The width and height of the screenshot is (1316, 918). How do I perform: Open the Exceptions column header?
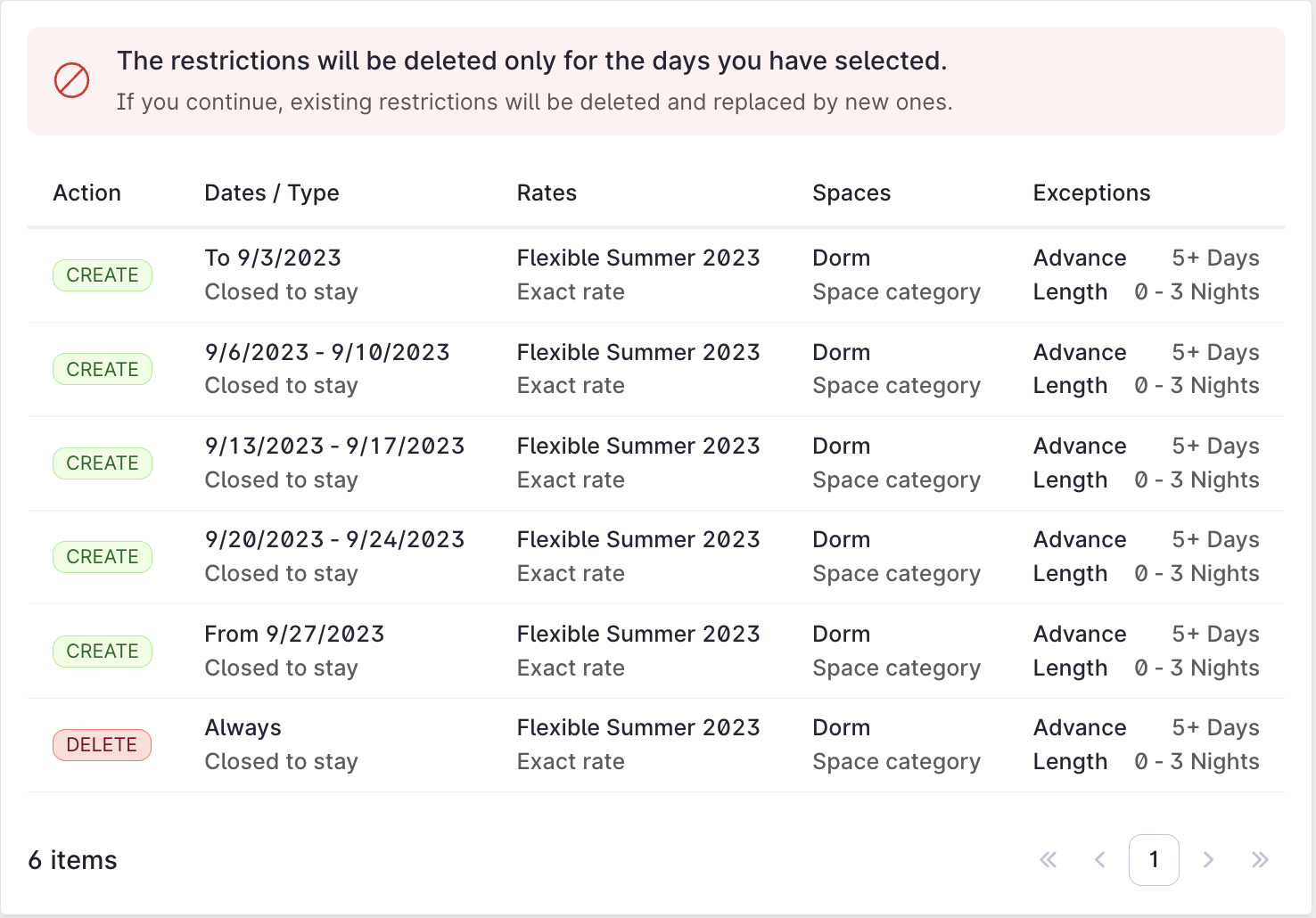(1091, 193)
